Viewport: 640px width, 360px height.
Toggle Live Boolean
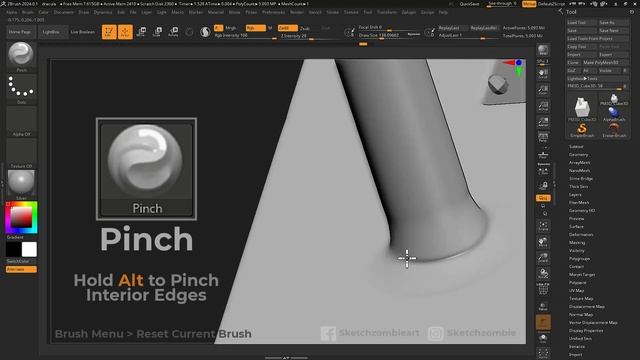(82, 32)
